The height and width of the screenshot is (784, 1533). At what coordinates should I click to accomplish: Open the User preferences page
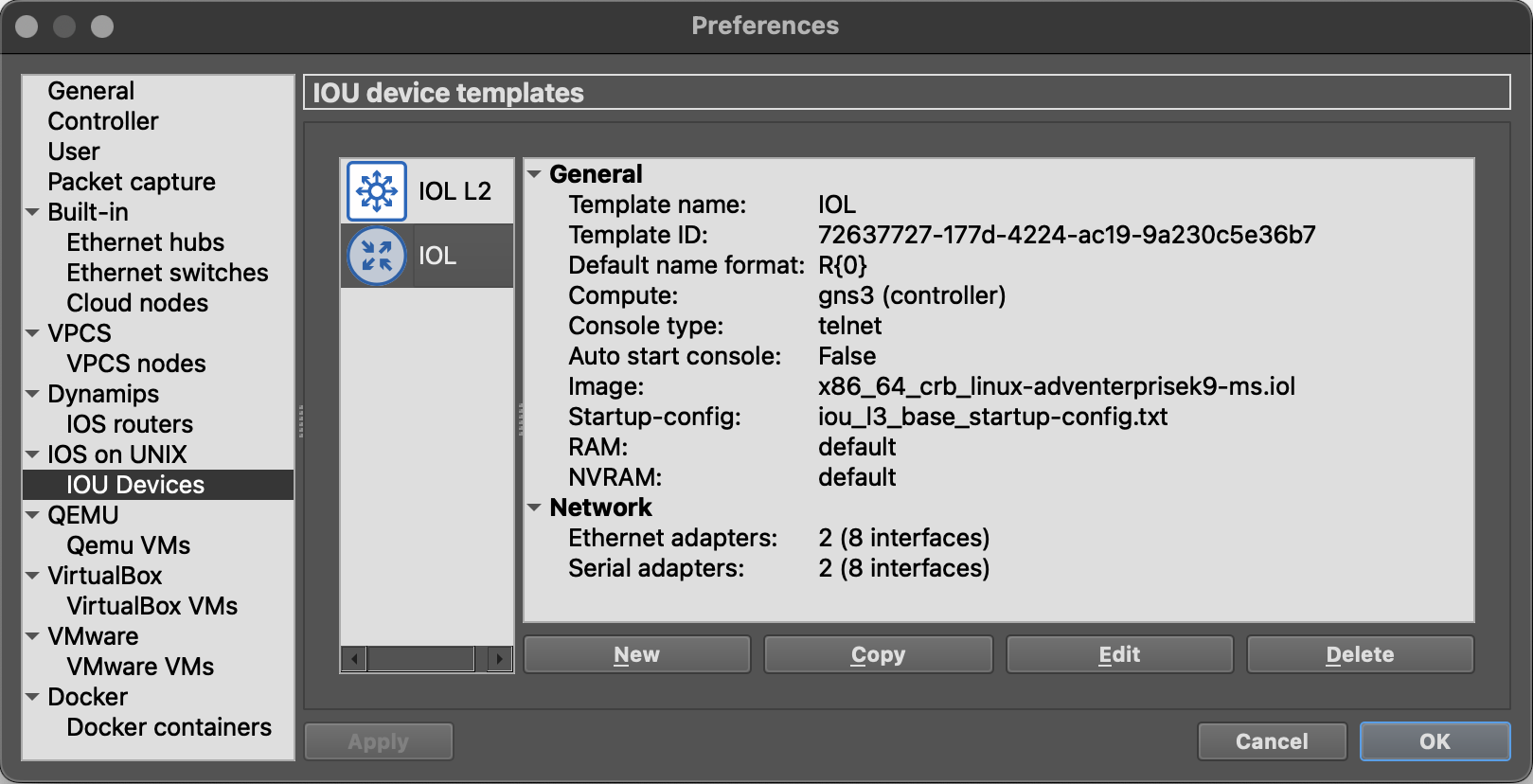point(74,151)
